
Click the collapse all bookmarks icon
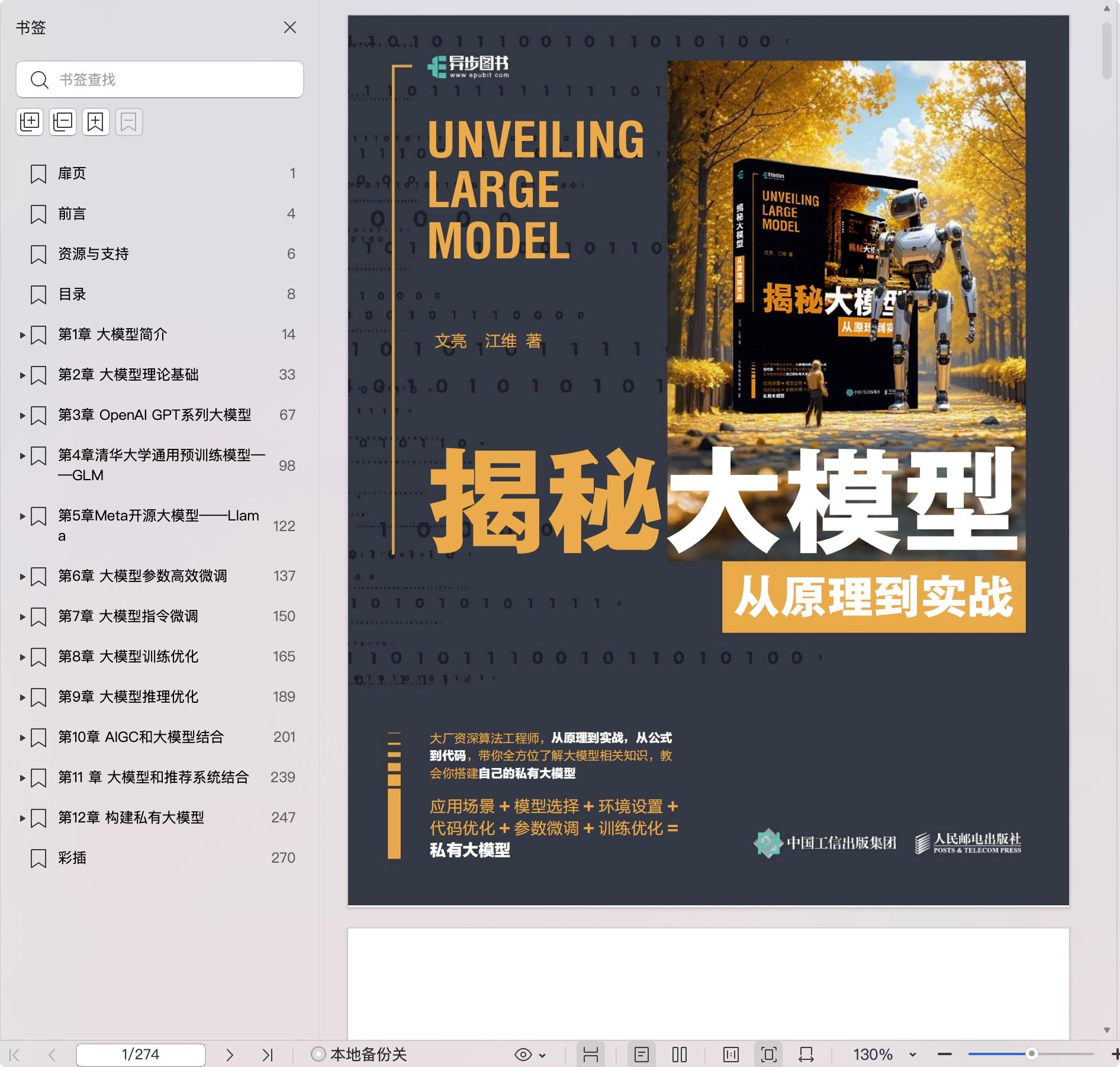[63, 122]
